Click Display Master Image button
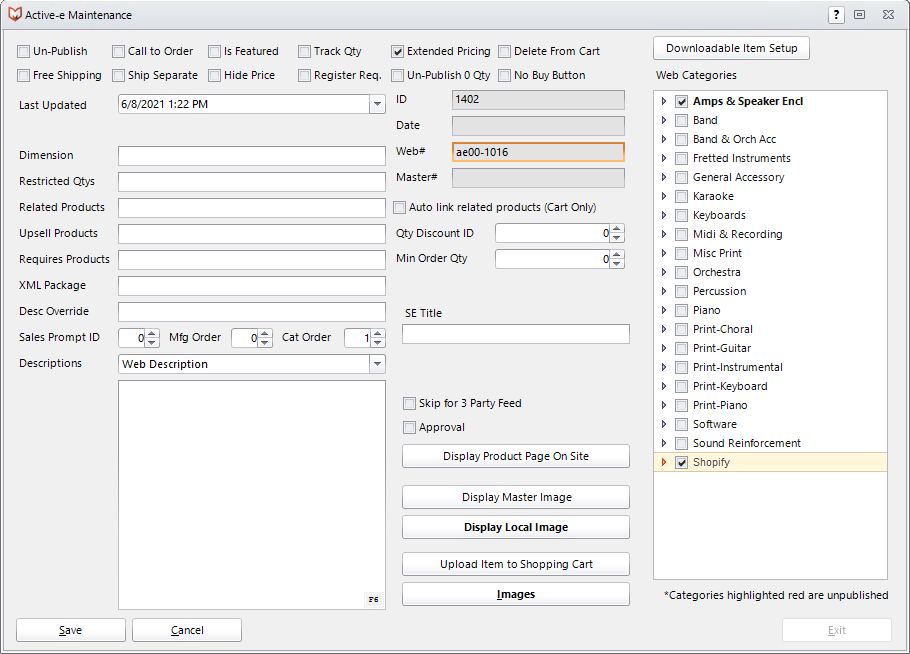The width and height of the screenshot is (910, 654). pyautogui.click(x=515, y=497)
